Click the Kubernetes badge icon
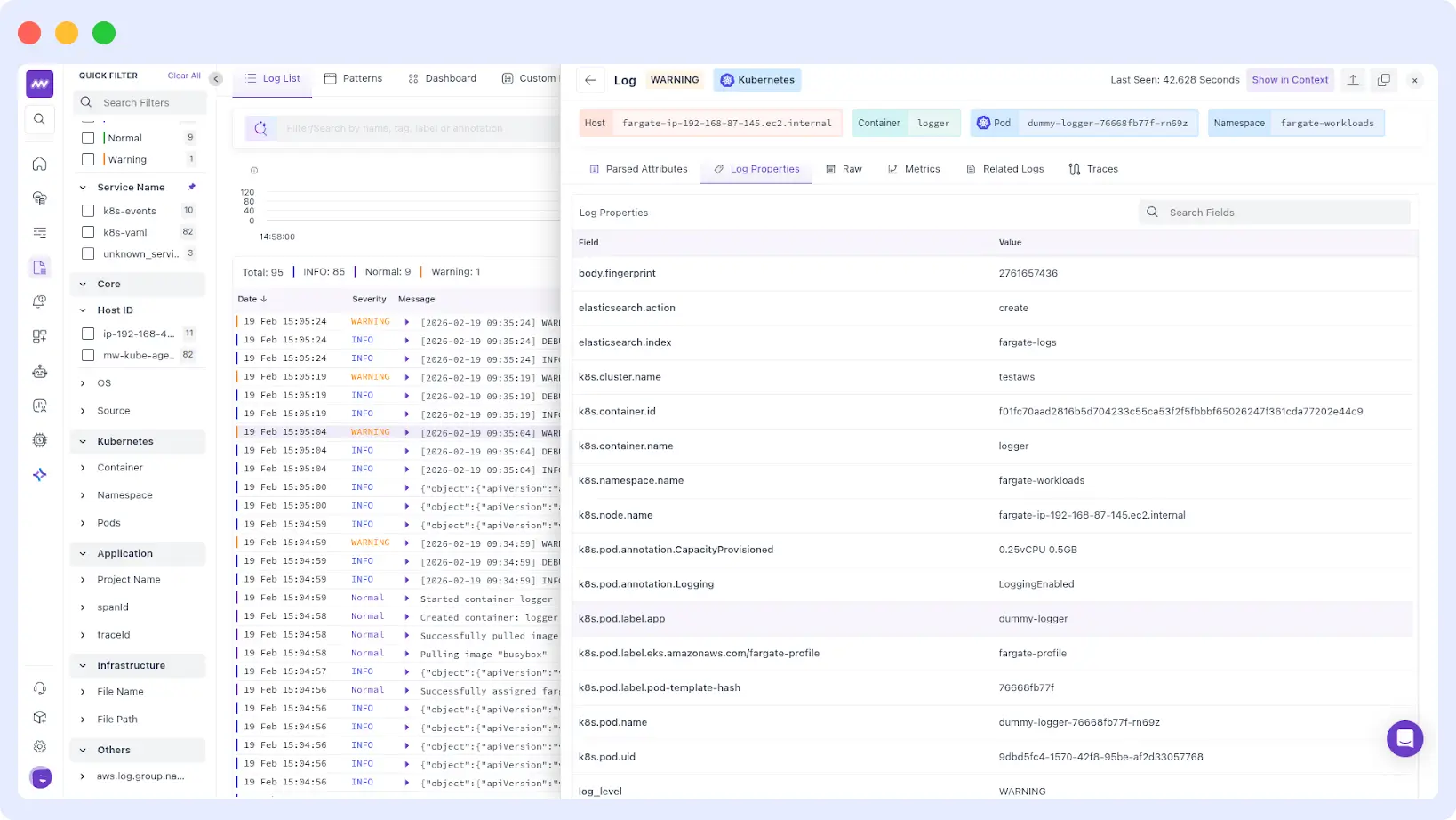1456x820 pixels. [x=727, y=80]
